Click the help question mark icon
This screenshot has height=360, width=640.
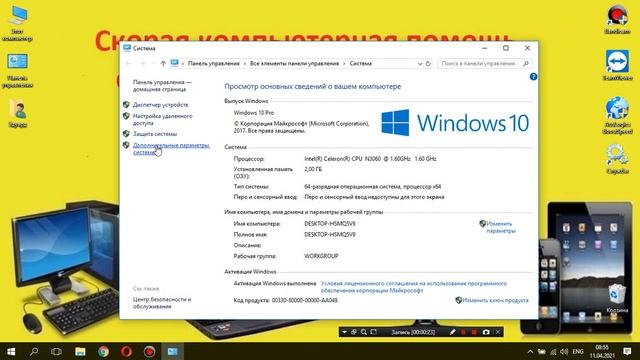(533, 77)
